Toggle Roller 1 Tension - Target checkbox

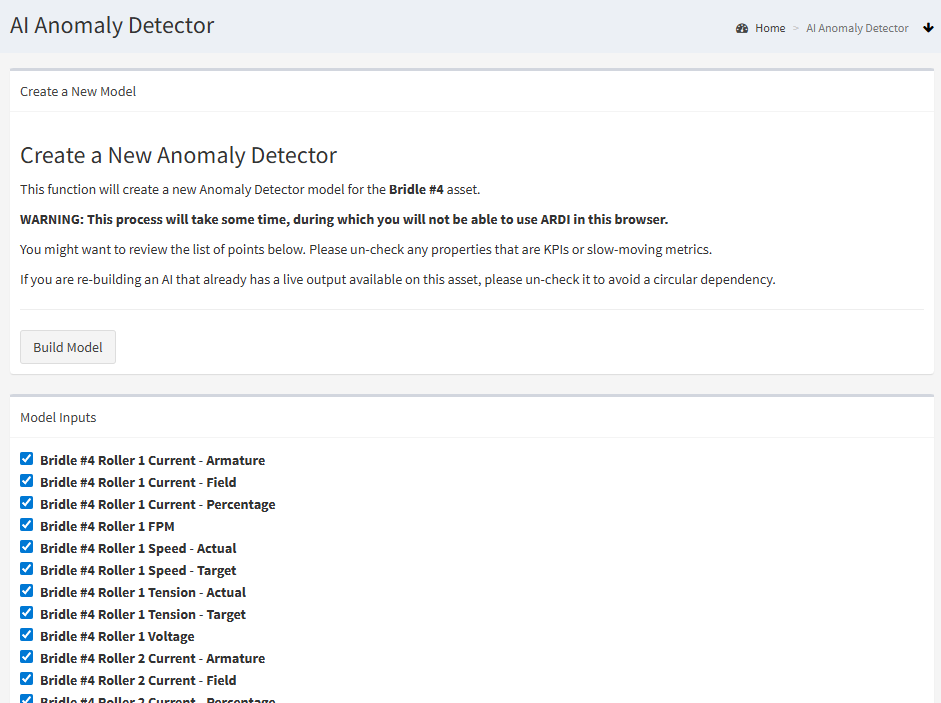point(27,613)
